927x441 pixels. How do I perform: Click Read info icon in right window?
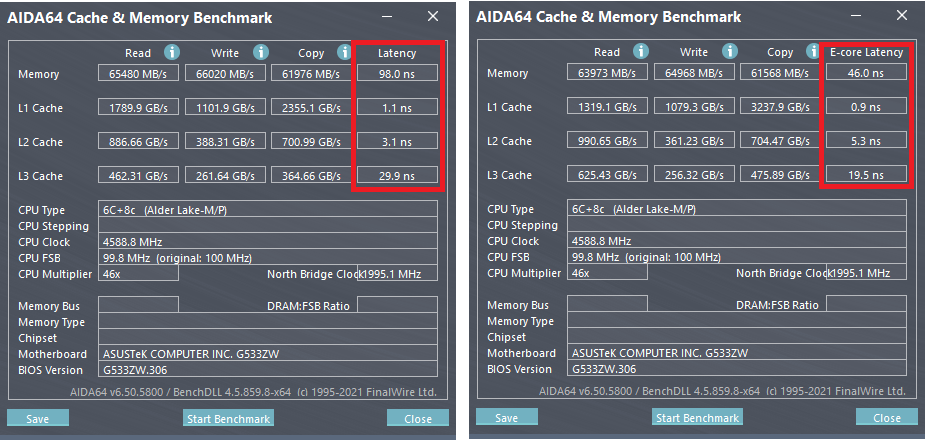click(640, 51)
